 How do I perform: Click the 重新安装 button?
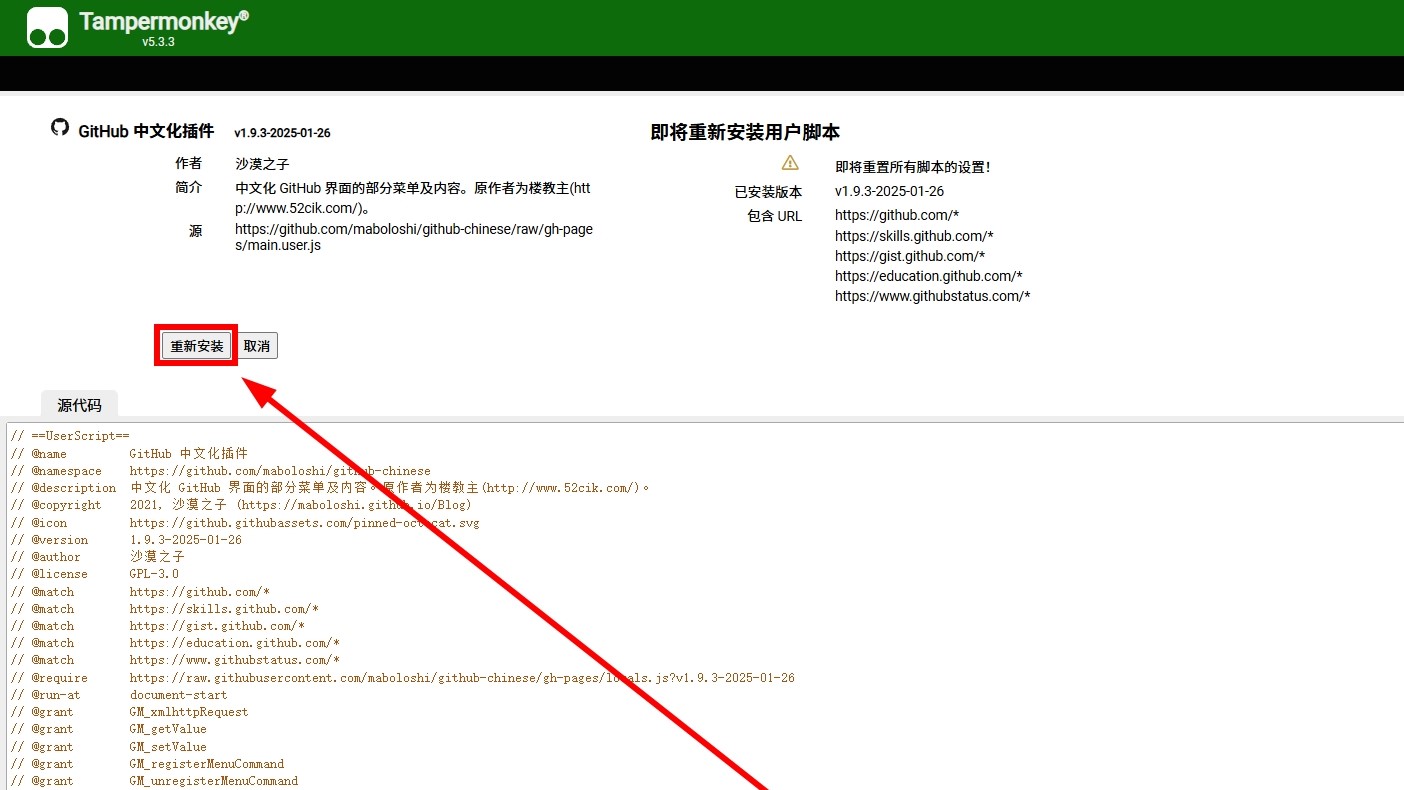pyautogui.click(x=197, y=346)
